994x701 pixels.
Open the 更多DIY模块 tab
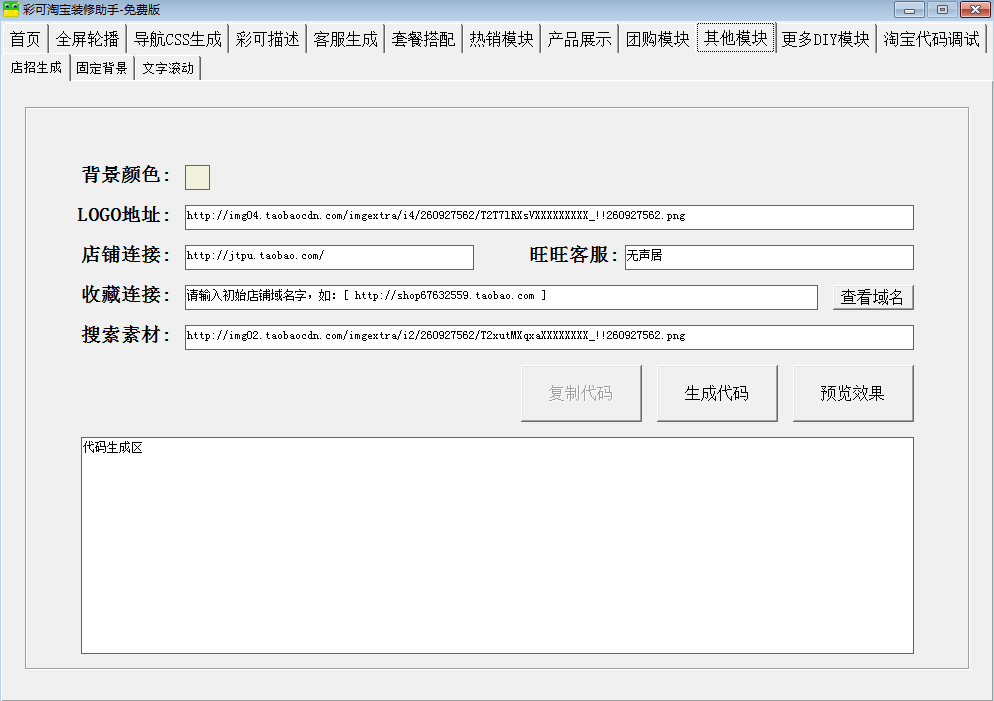825,40
